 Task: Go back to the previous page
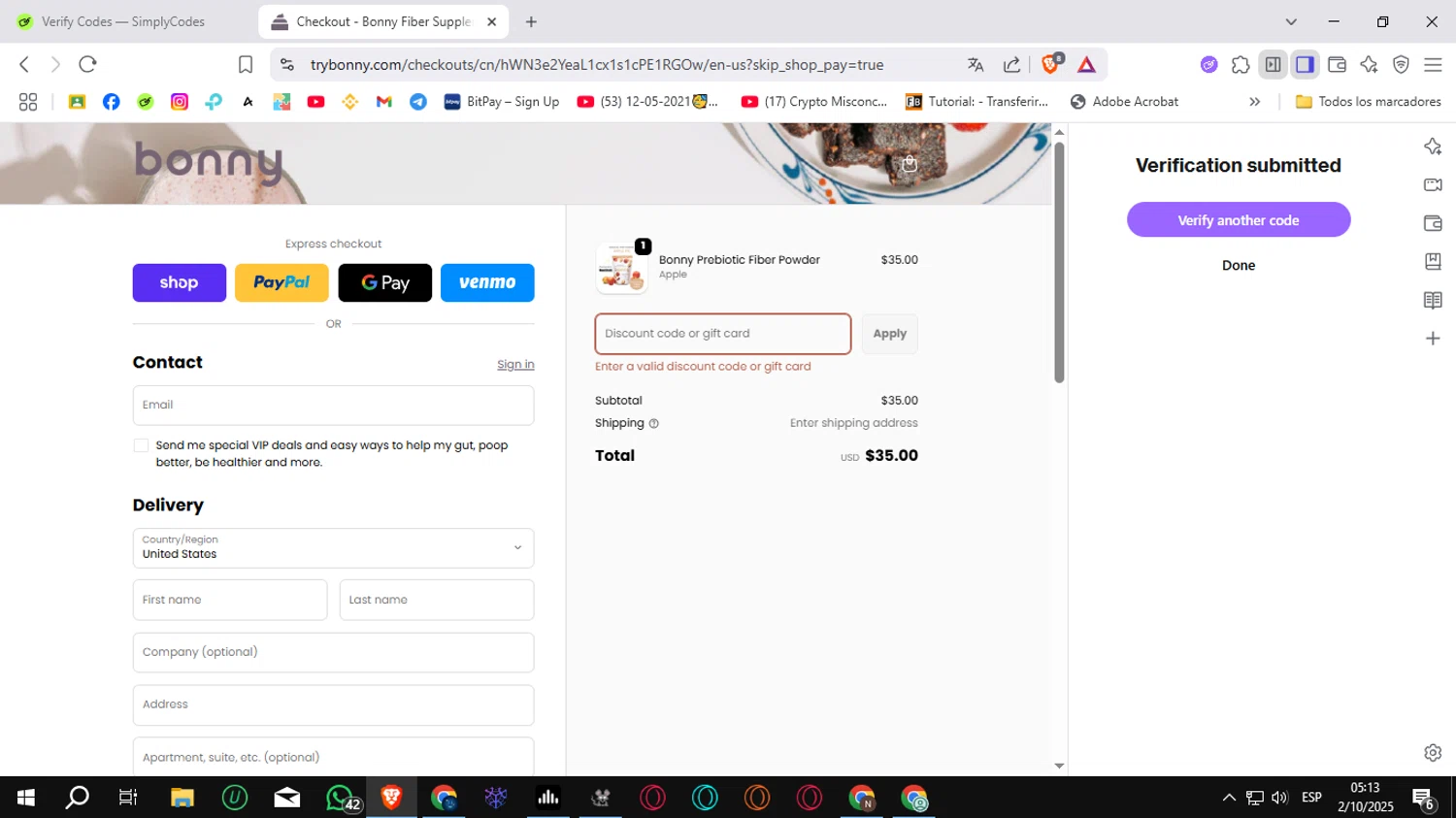tap(24, 64)
